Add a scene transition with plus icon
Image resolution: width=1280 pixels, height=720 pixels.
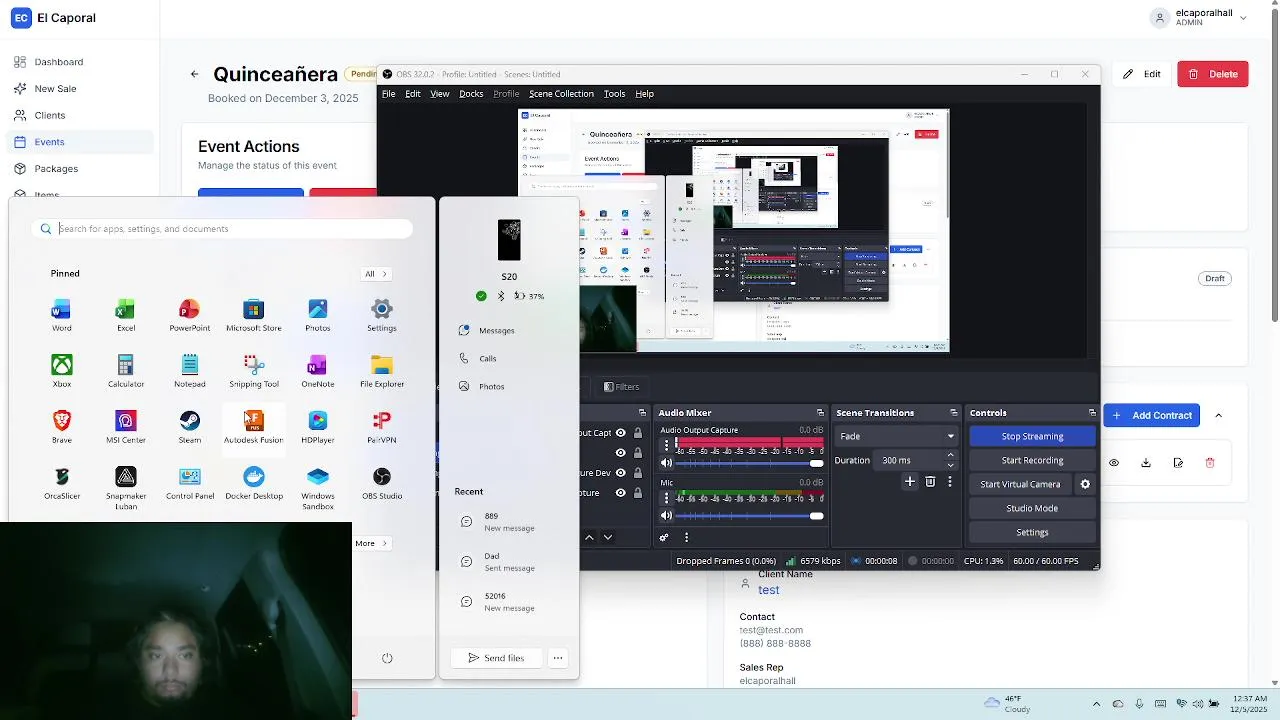[x=910, y=482]
